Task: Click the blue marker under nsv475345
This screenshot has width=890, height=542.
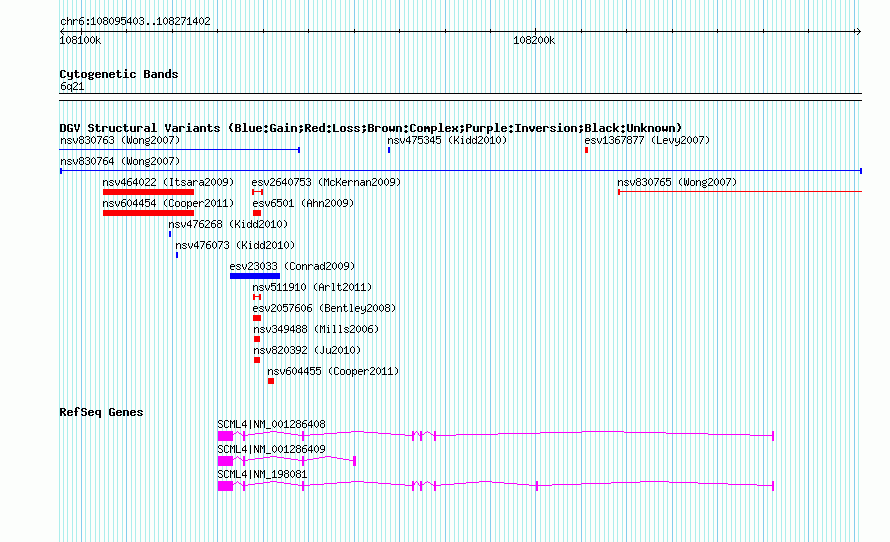Action: coord(389,150)
